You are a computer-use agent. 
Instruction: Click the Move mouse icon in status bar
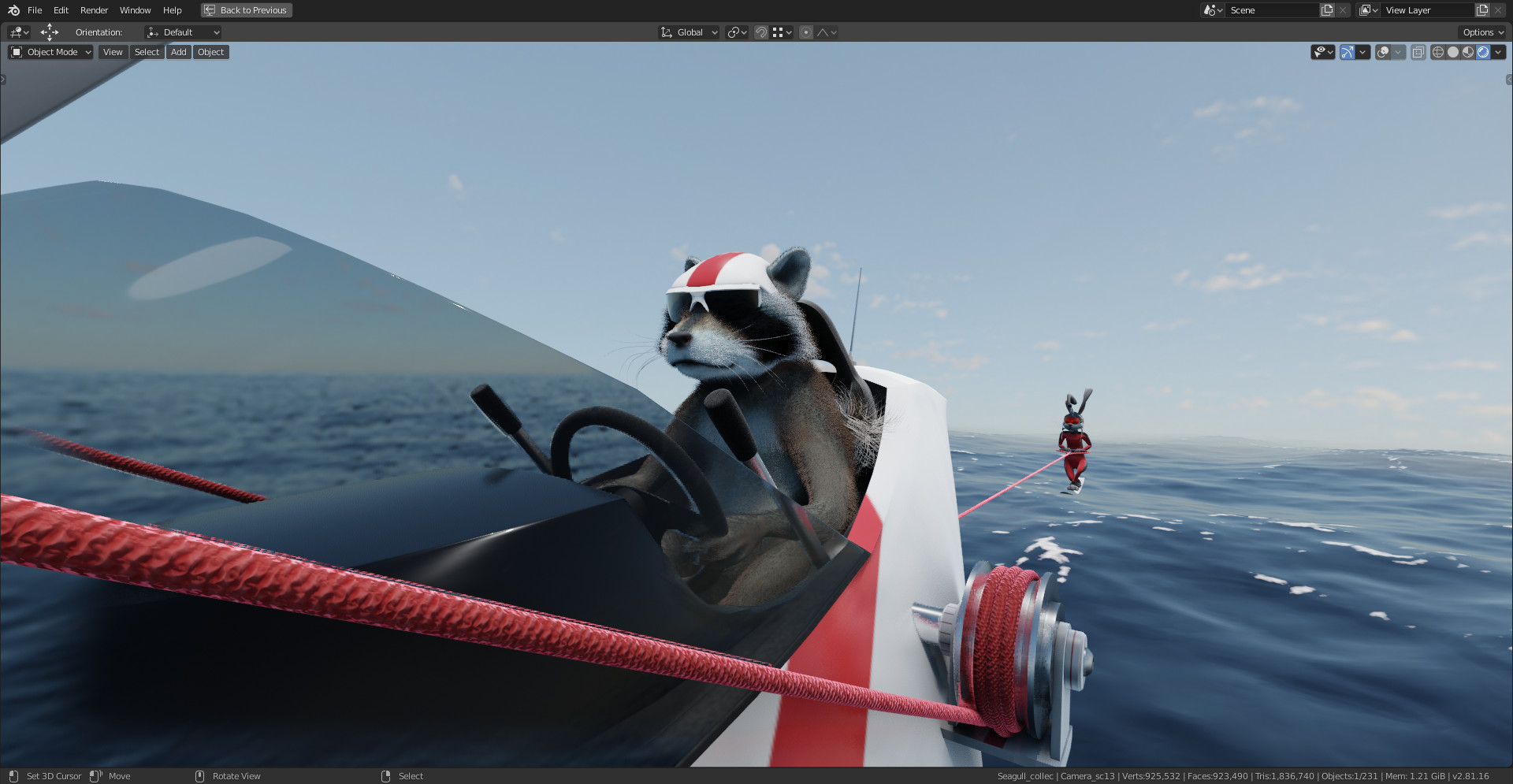96,776
